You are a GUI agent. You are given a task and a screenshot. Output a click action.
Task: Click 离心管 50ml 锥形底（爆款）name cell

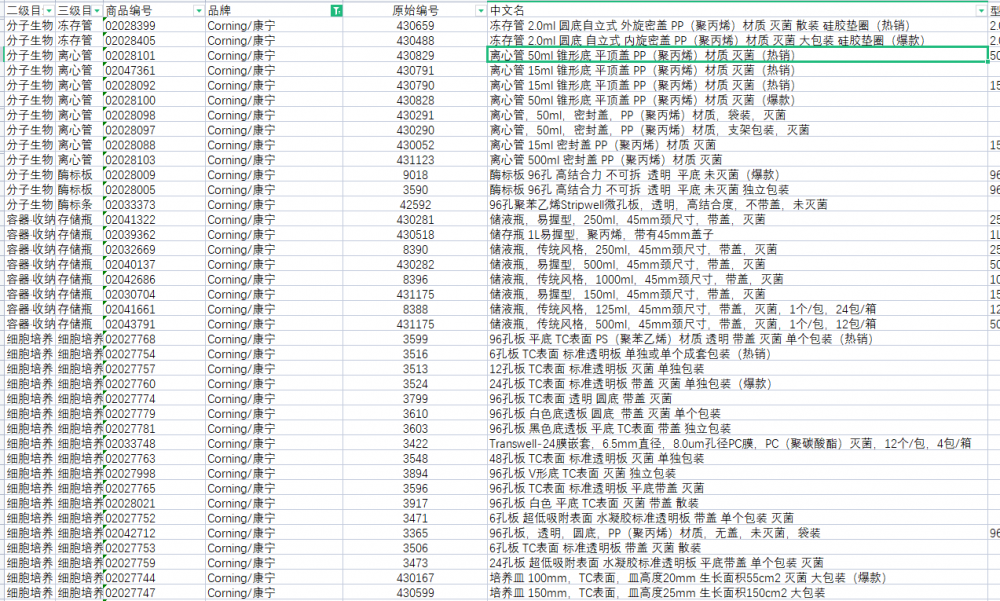738,100
